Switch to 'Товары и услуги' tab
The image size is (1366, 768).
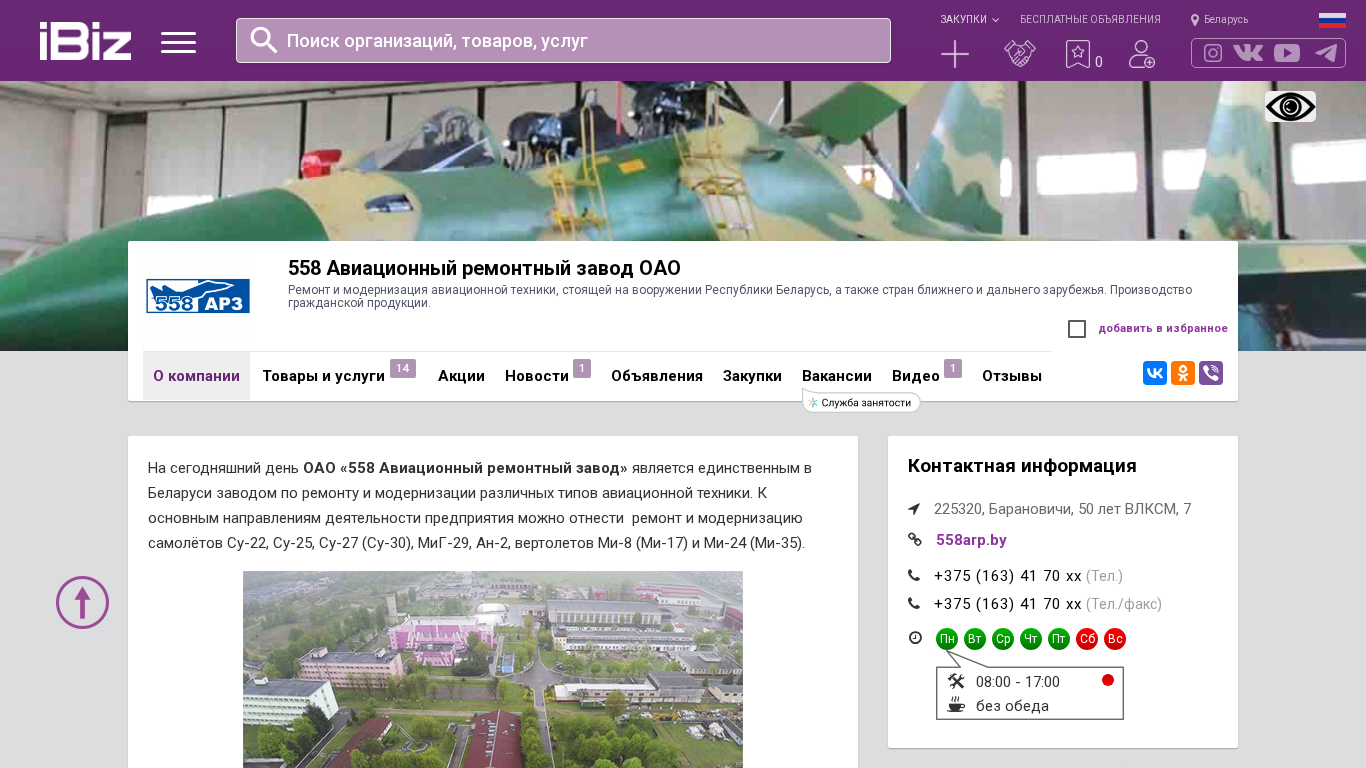[x=323, y=376]
